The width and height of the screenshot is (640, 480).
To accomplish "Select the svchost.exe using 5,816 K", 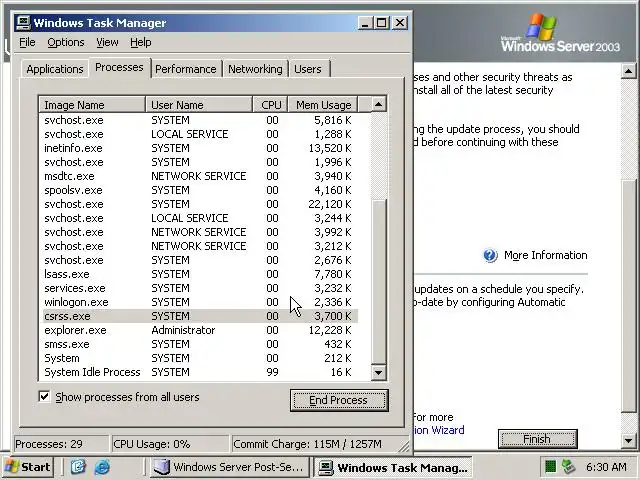I will point(200,120).
